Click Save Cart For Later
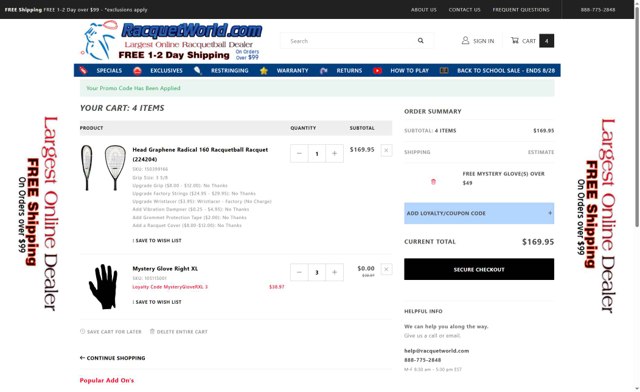 click(114, 332)
